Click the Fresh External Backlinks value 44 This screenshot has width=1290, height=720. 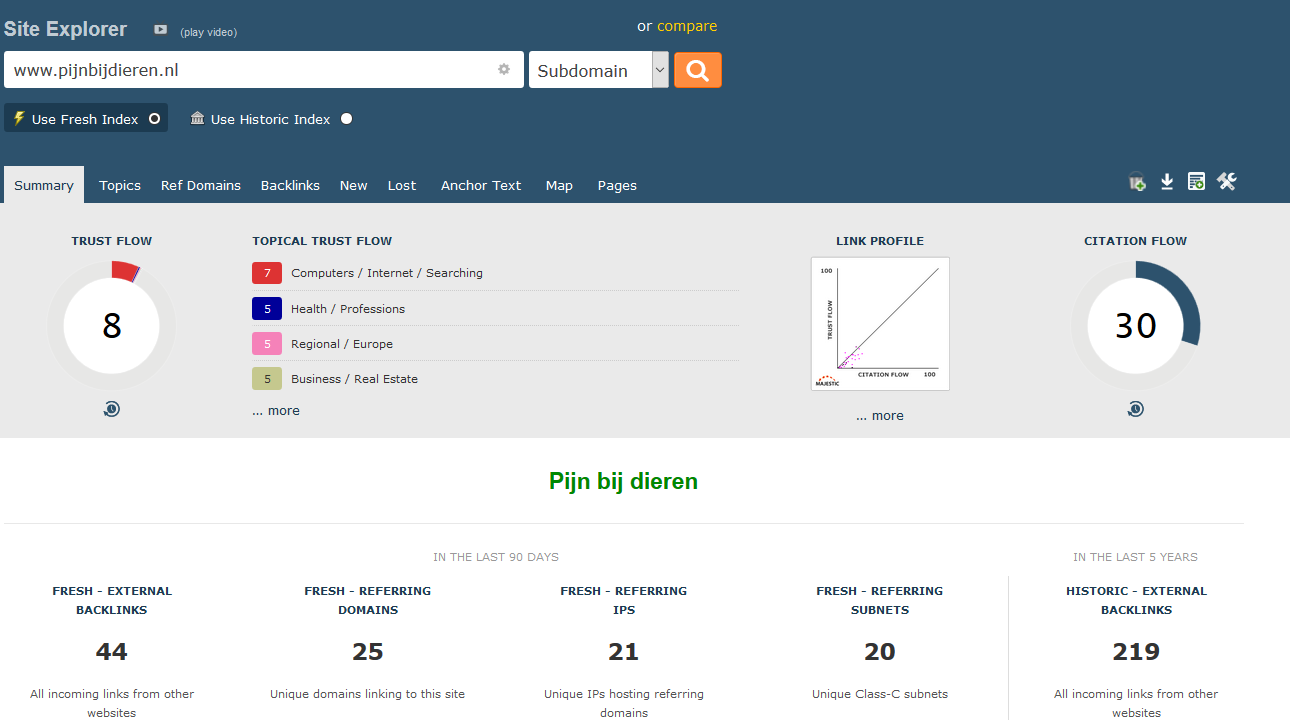[x=112, y=652]
